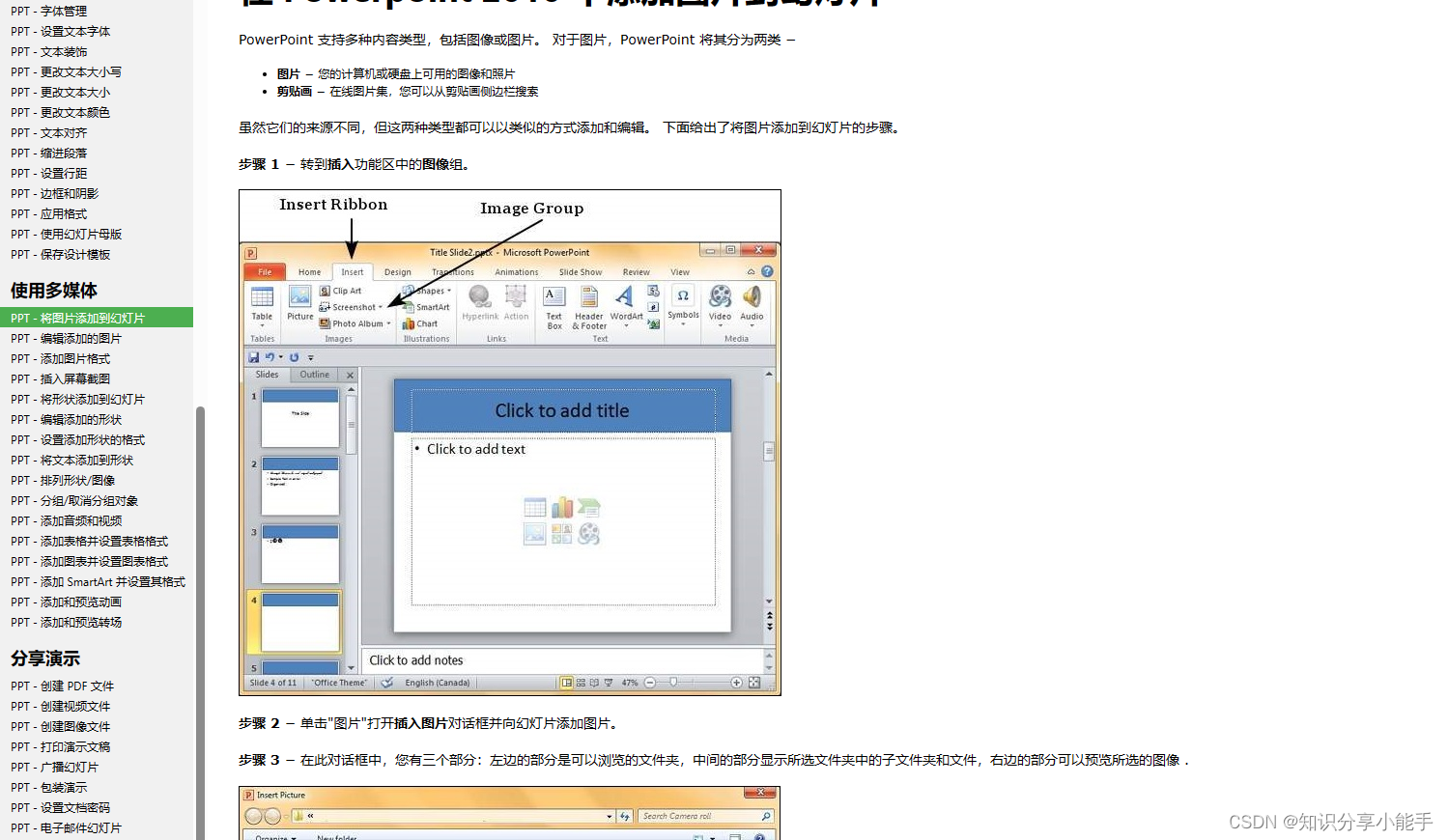This screenshot has height=840, width=1448.
Task: Open the Undo history dropdown arrow
Action: click(x=281, y=357)
